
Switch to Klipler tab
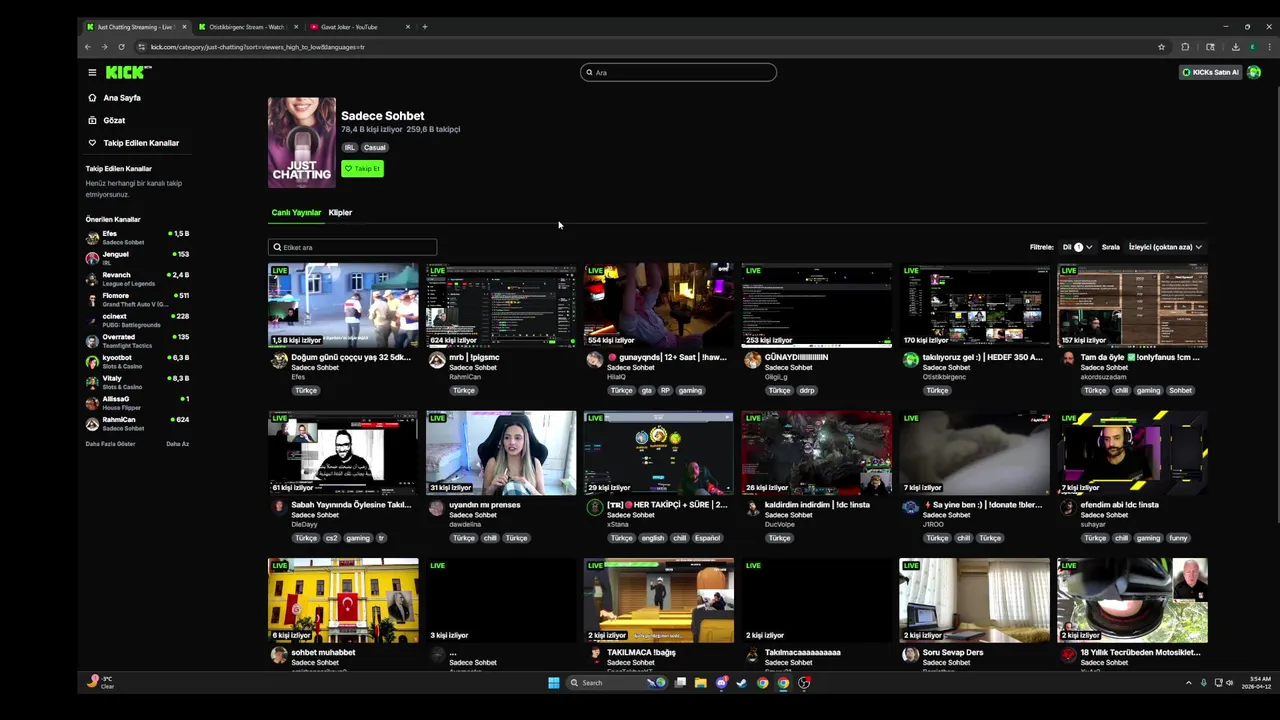(340, 213)
